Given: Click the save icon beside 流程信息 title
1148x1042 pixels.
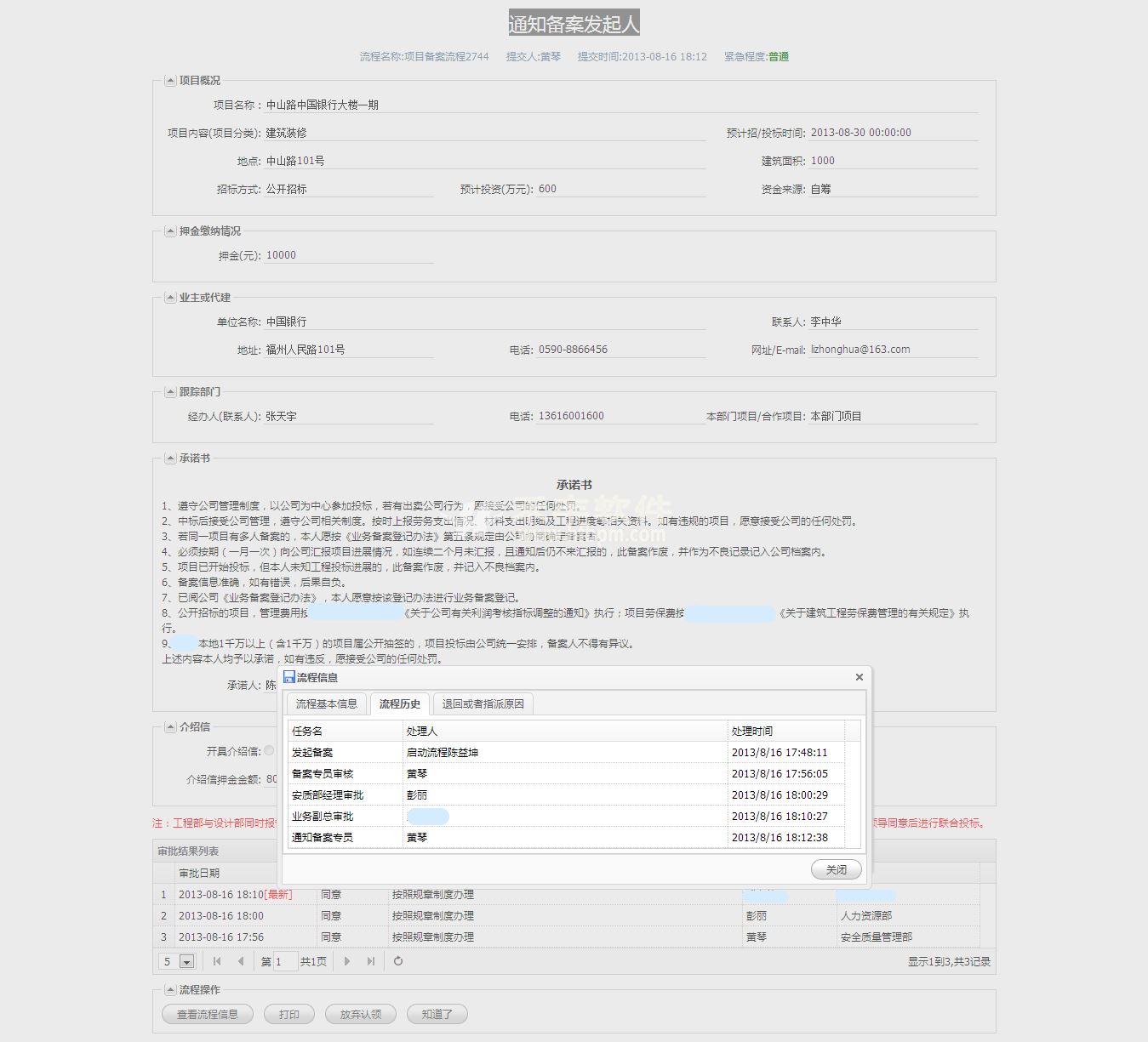Looking at the screenshot, I should click(x=289, y=677).
